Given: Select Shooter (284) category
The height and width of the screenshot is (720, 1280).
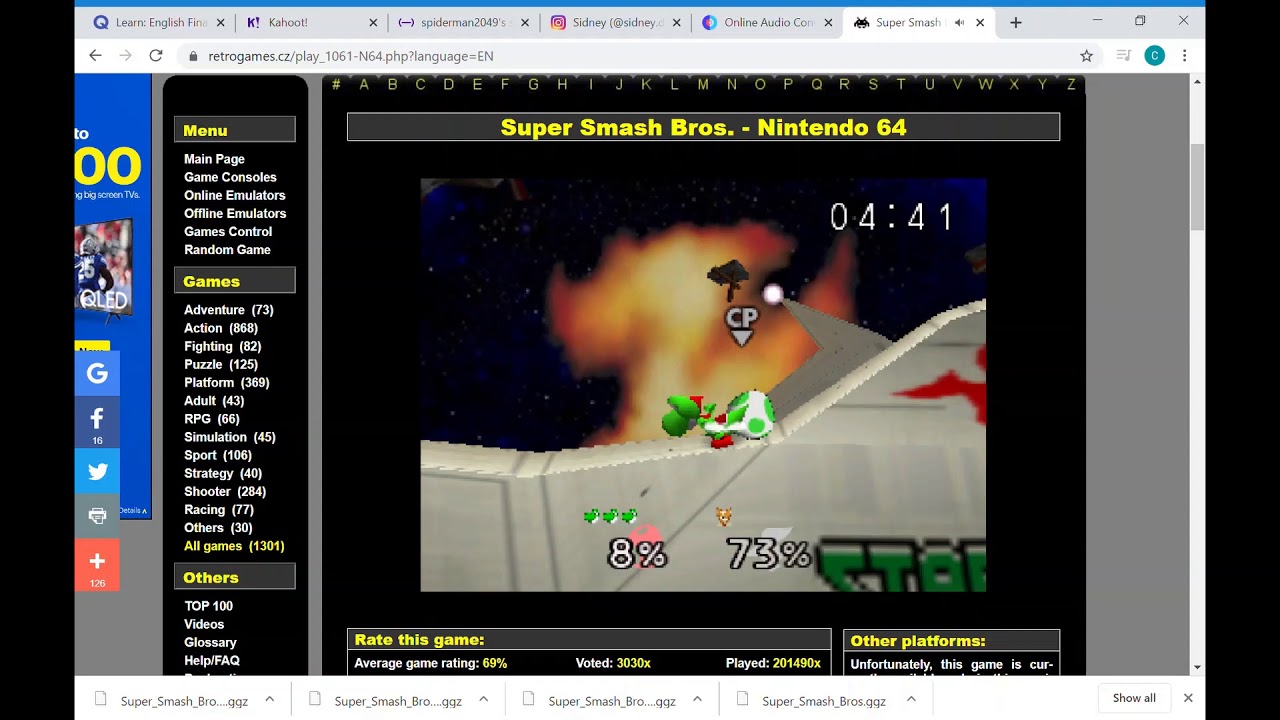Looking at the screenshot, I should tap(225, 491).
